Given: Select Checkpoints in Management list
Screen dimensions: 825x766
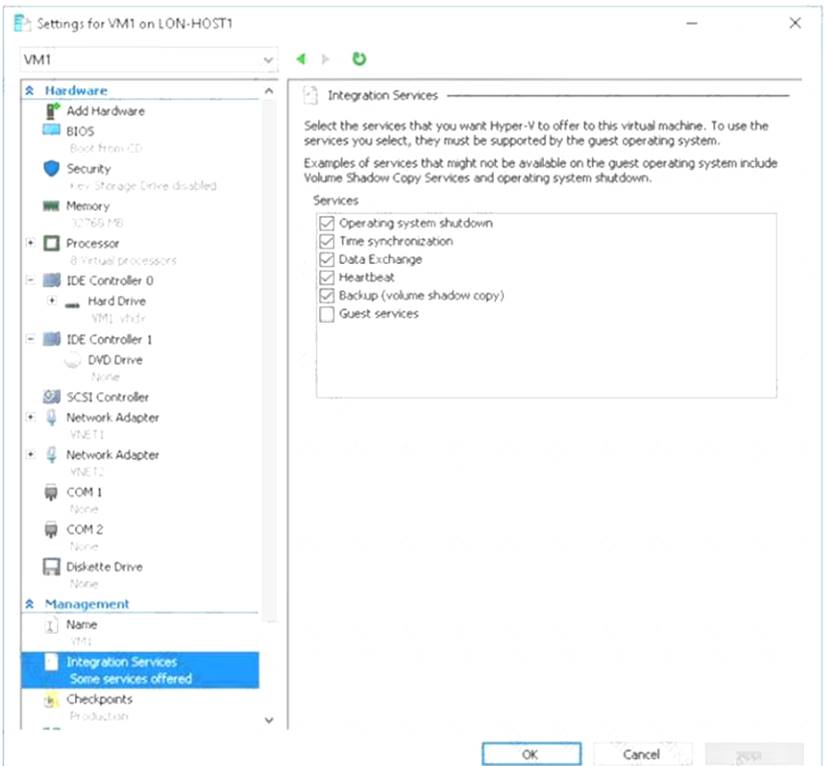Looking at the screenshot, I should pyautogui.click(x=99, y=699).
